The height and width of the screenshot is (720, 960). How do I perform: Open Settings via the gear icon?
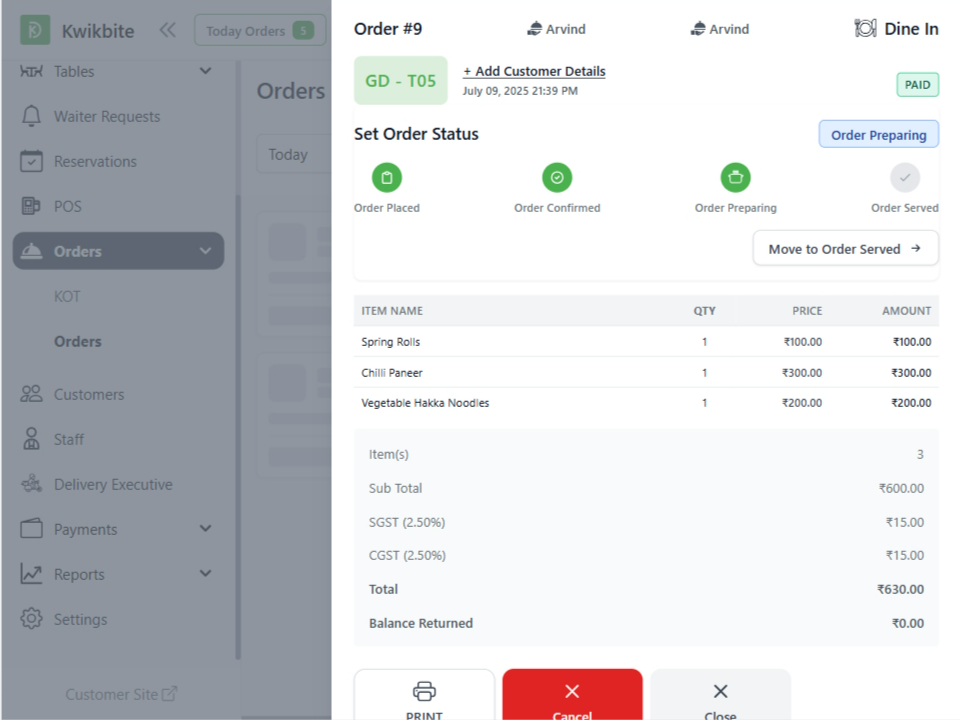pyautogui.click(x=31, y=619)
